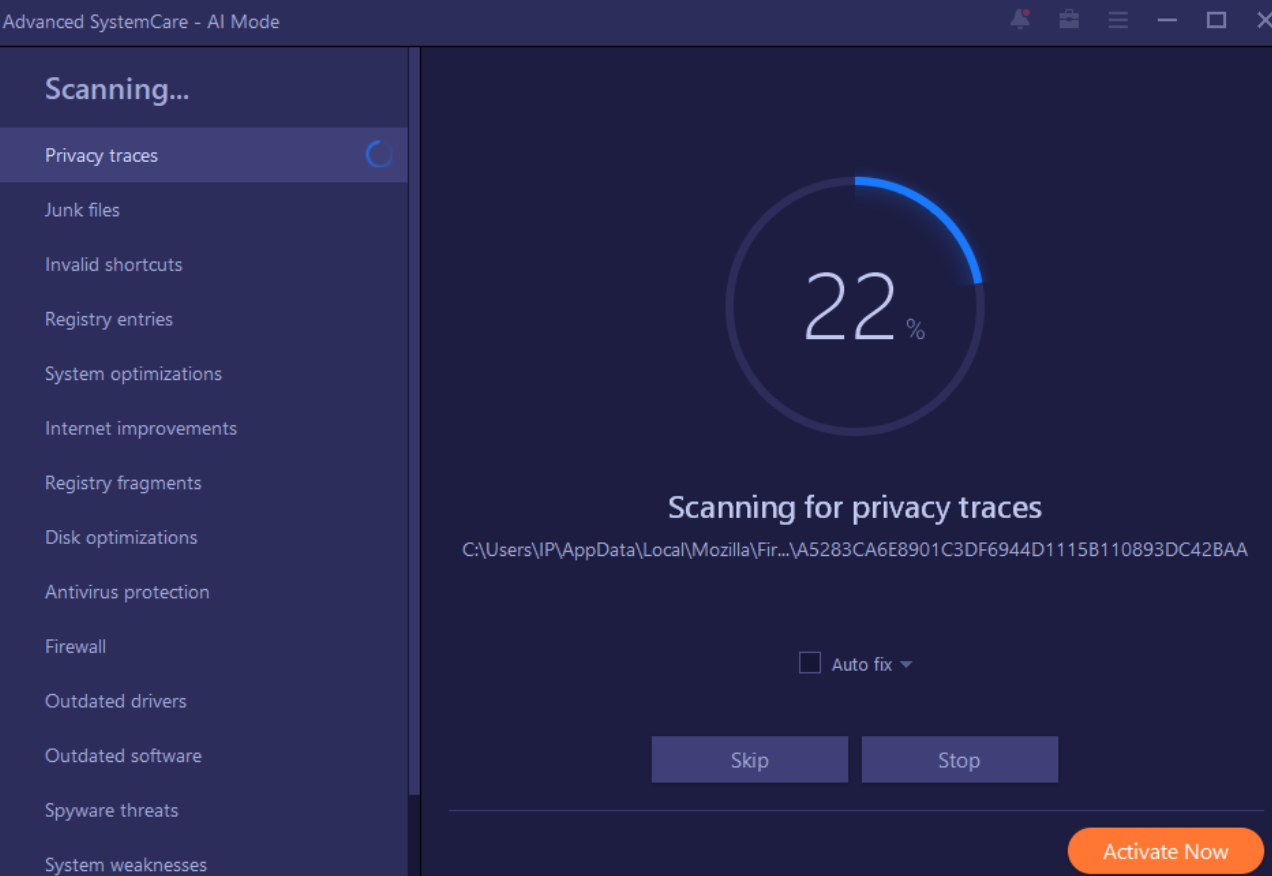Viewport: 1272px width, 876px height.
Task: Choose Antivirus protection in sidebar
Action: click(127, 592)
